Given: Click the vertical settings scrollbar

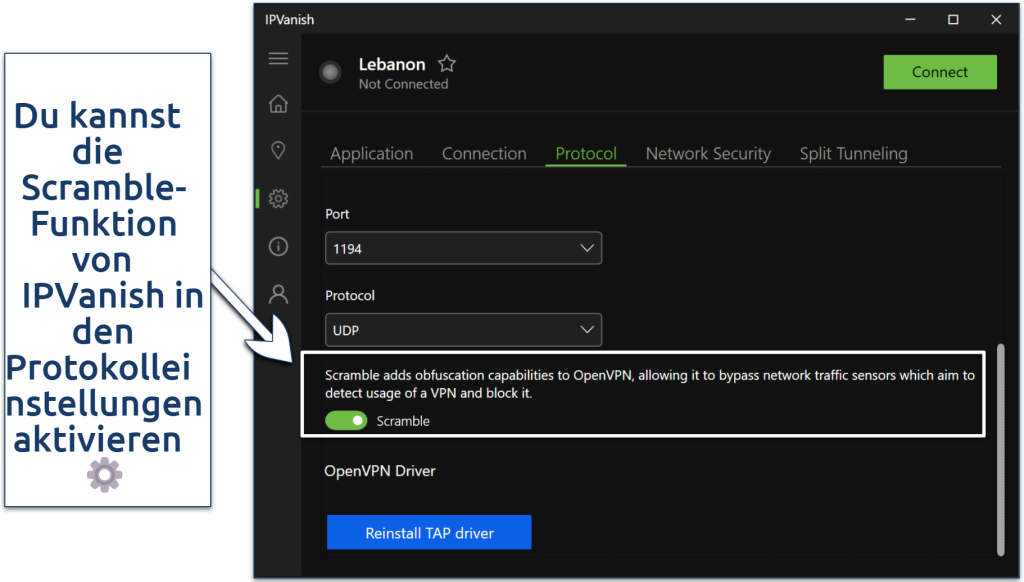Looking at the screenshot, I should pos(1000,450).
